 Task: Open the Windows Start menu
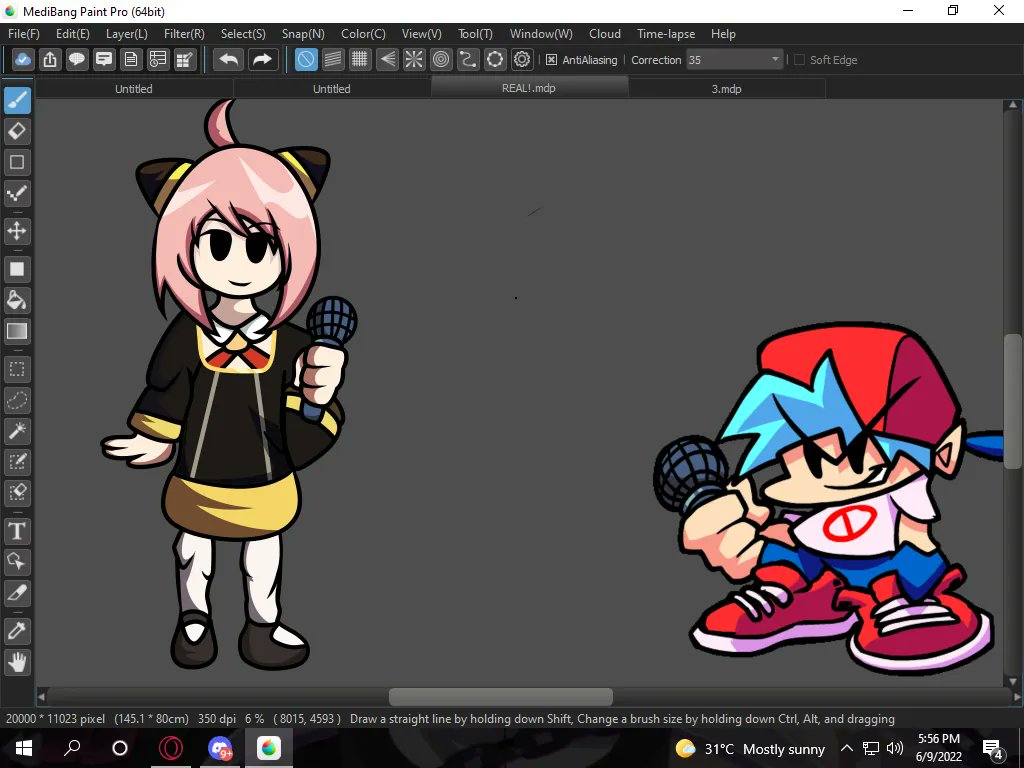pos(24,748)
